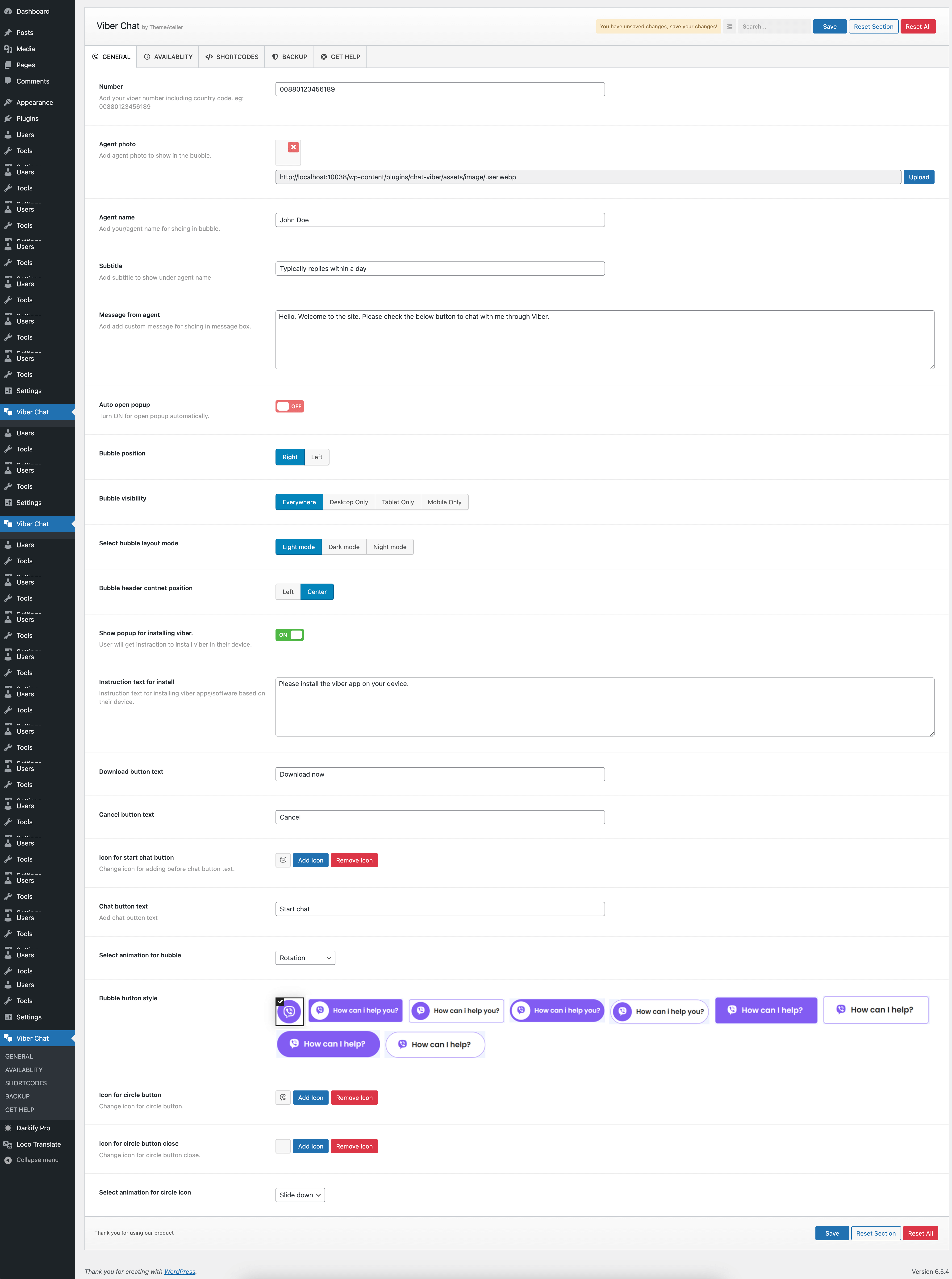
Task: Set header content position to Center
Action: click(x=317, y=592)
